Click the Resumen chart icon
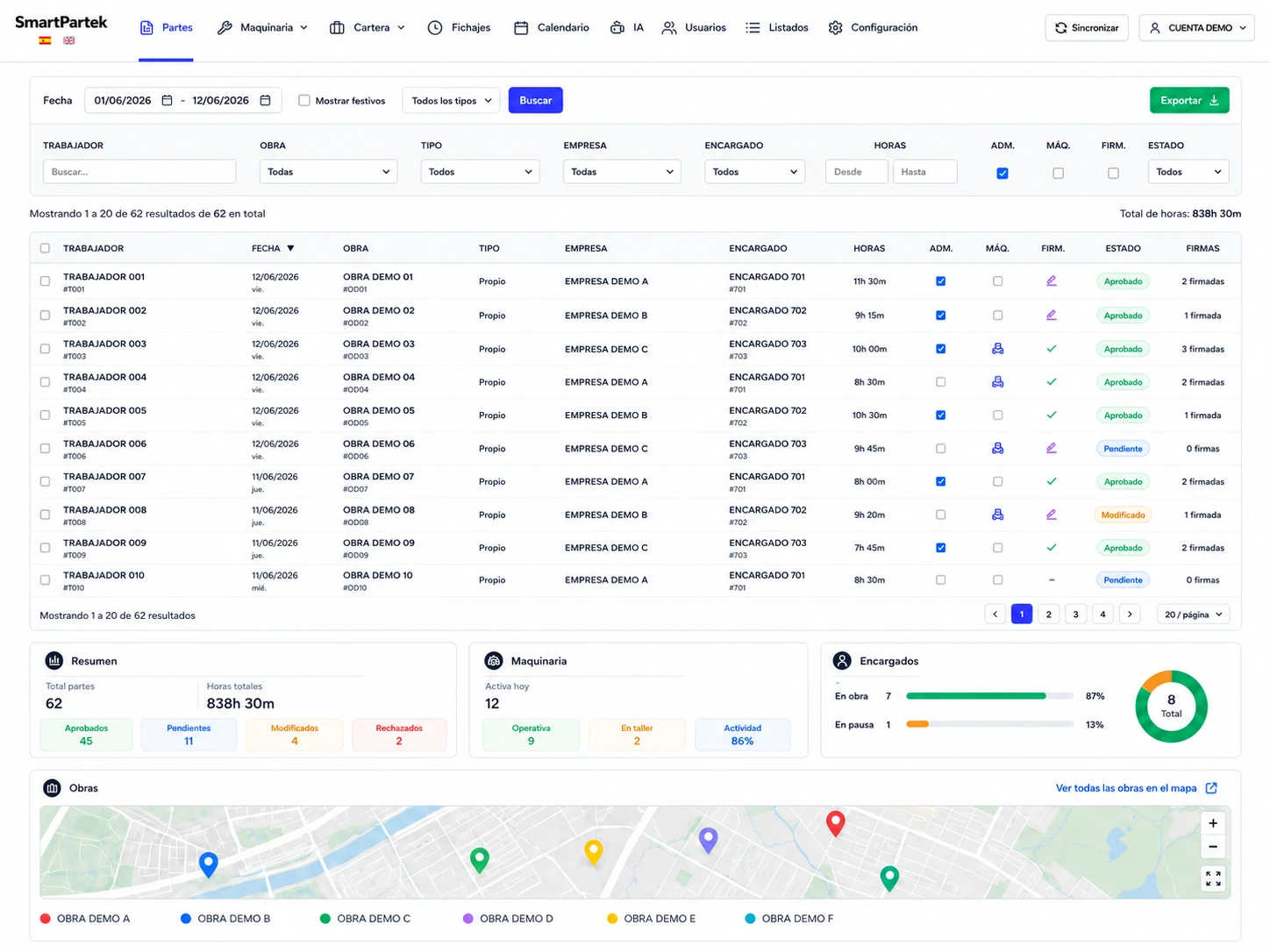Viewport: 1270px width, 952px height. pyautogui.click(x=54, y=661)
